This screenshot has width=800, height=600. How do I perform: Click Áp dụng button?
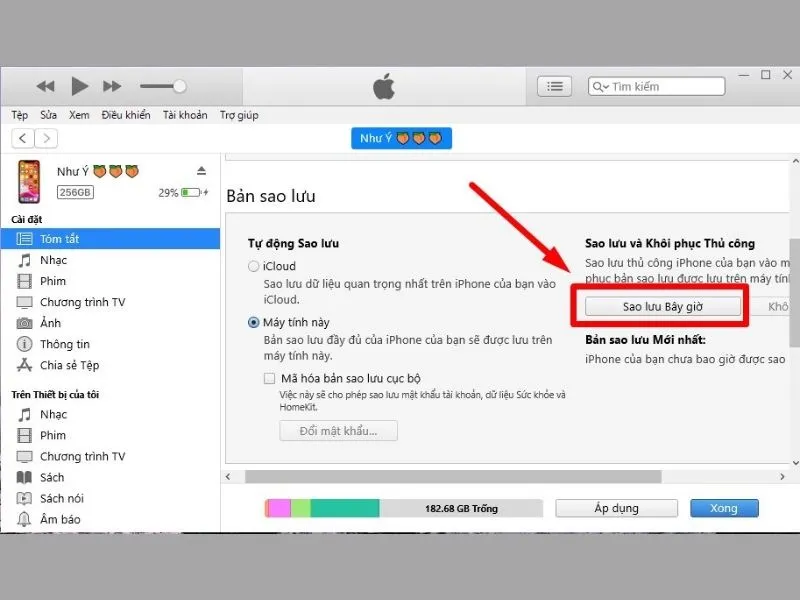tap(616, 508)
